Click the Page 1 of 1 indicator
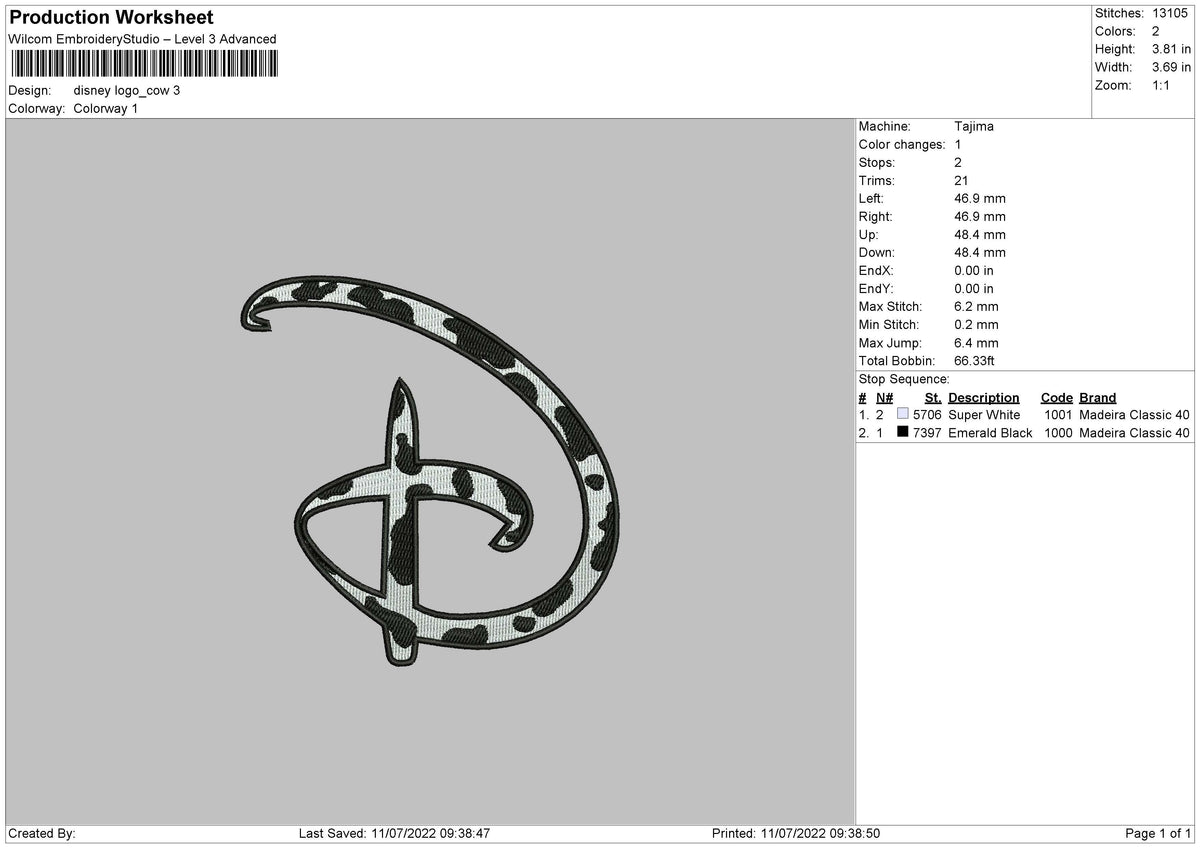Image resolution: width=1200 pixels, height=848 pixels. coord(1158,833)
